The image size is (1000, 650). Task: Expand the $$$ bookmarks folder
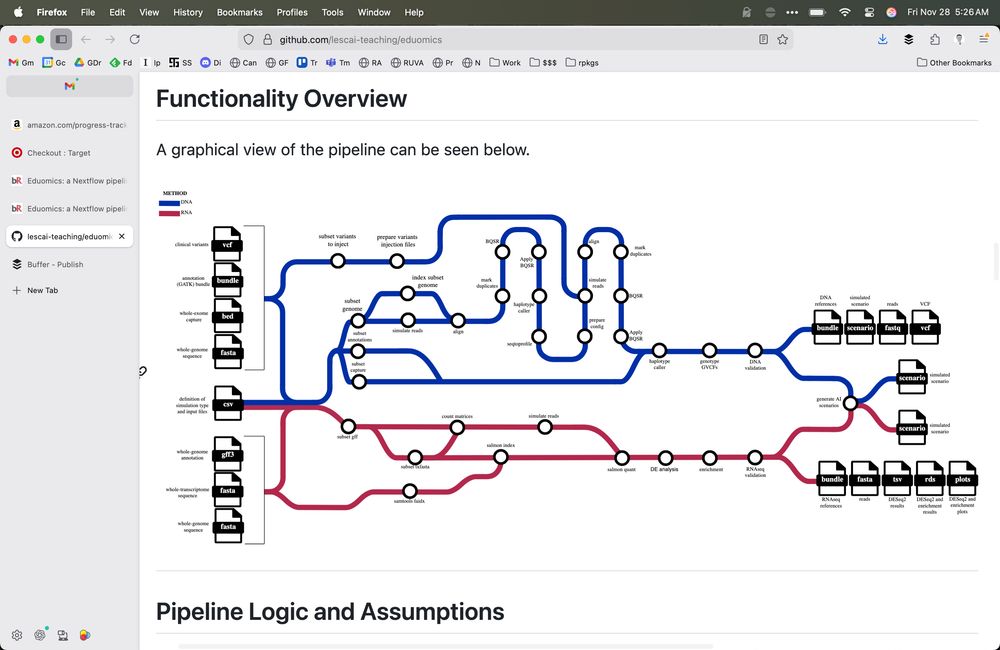[543, 63]
